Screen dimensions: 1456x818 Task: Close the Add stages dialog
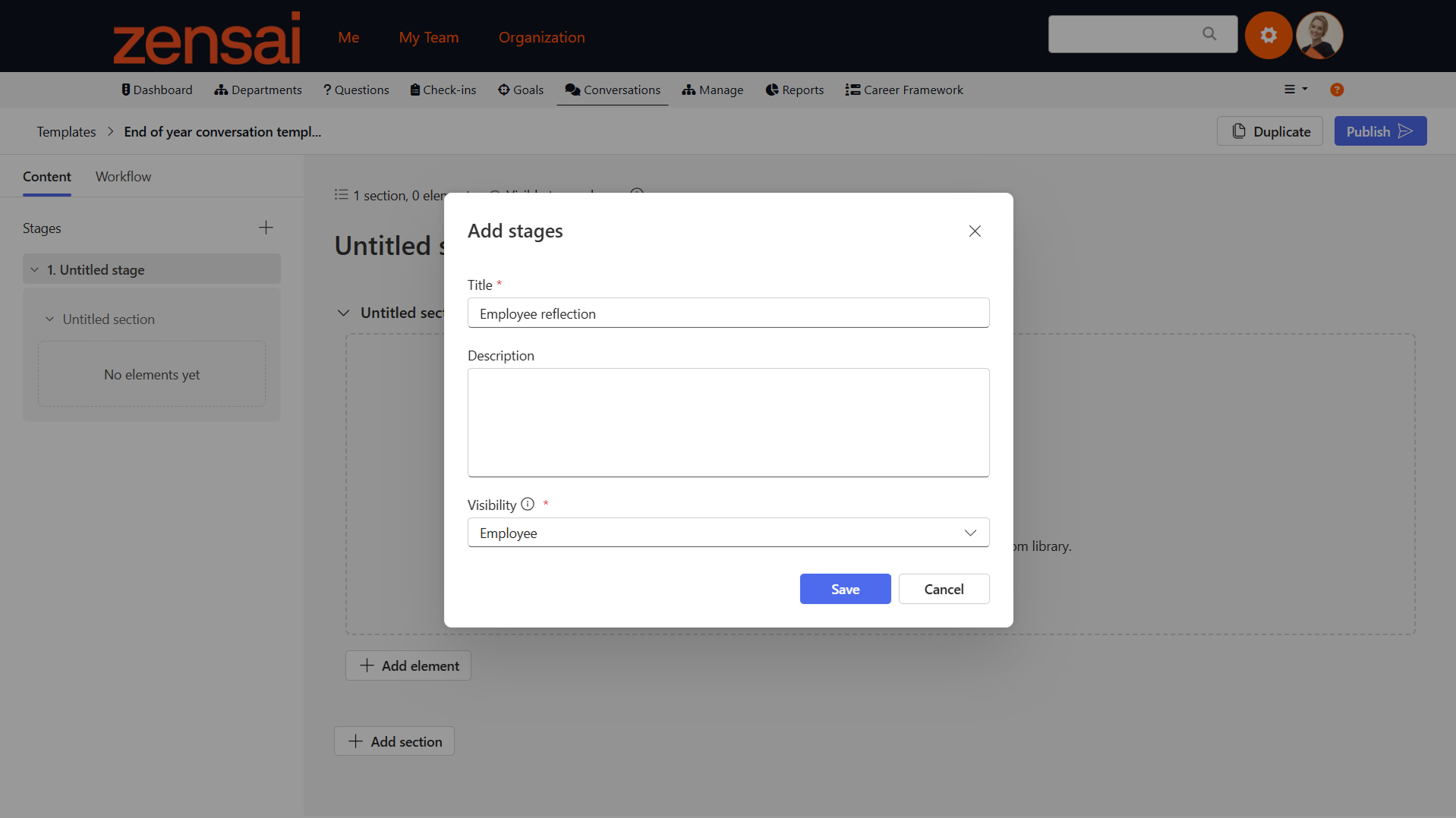pos(975,231)
